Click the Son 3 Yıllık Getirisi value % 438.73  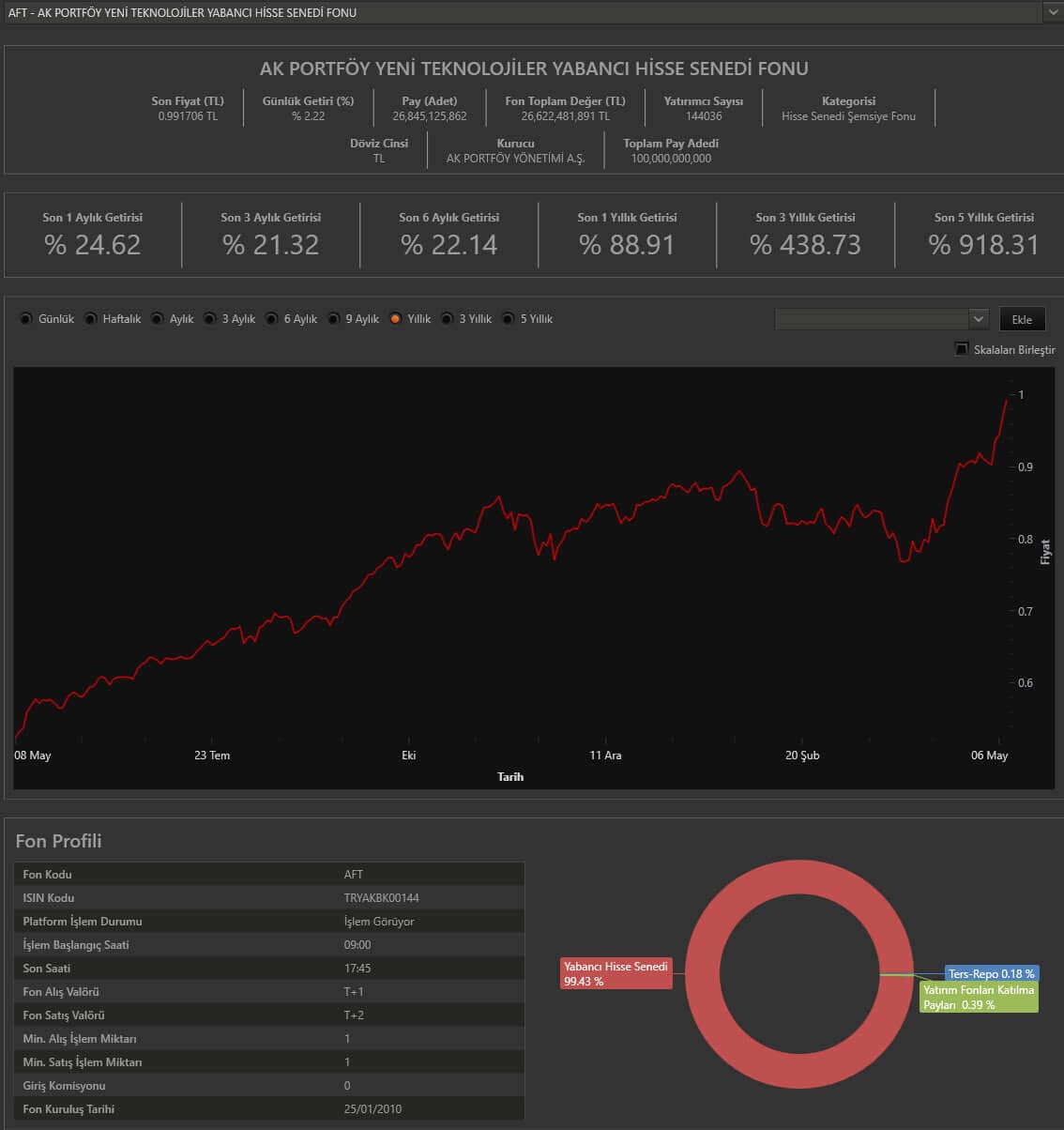(805, 245)
